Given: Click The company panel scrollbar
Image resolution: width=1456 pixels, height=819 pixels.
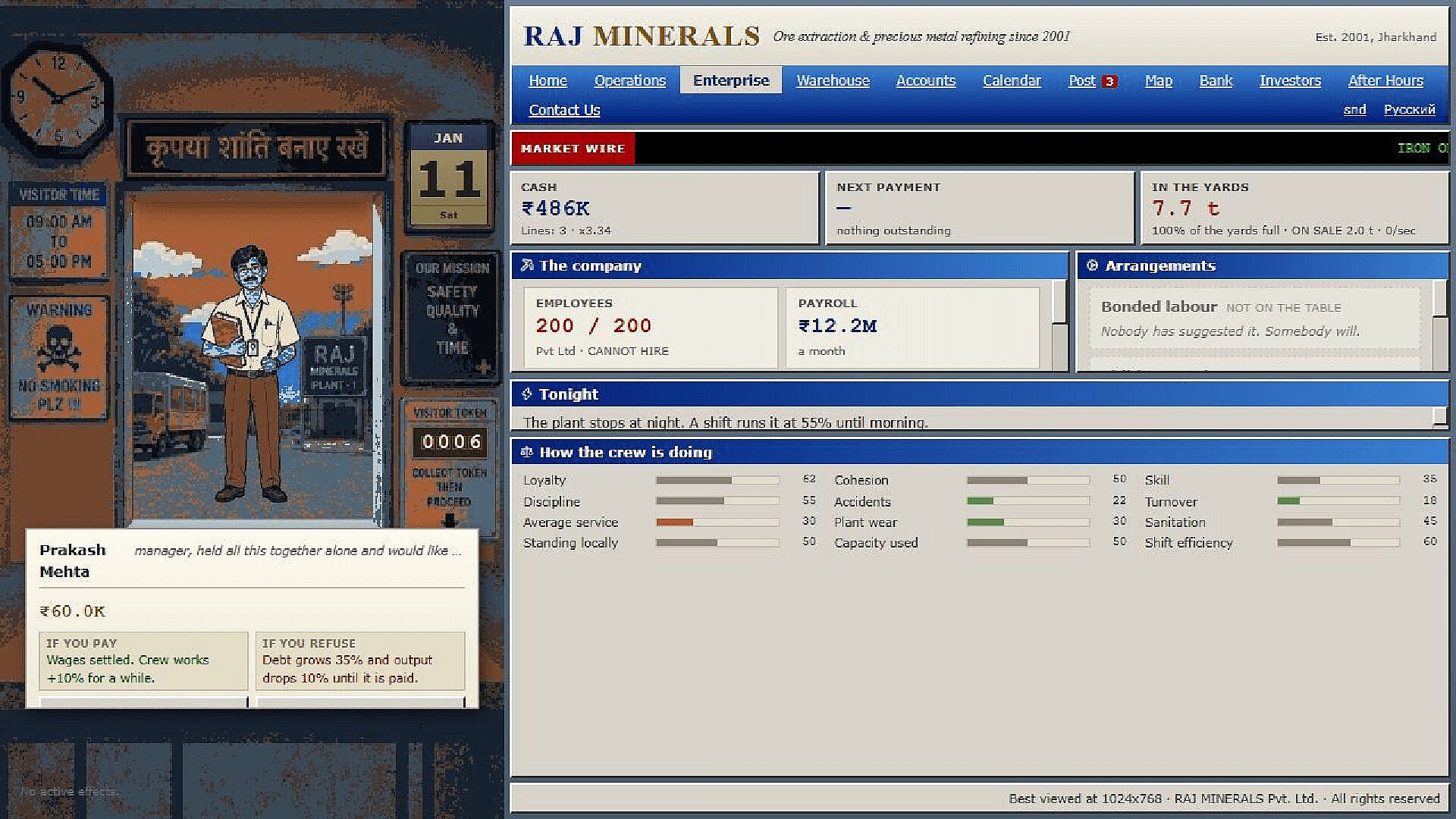Looking at the screenshot, I should (1059, 325).
